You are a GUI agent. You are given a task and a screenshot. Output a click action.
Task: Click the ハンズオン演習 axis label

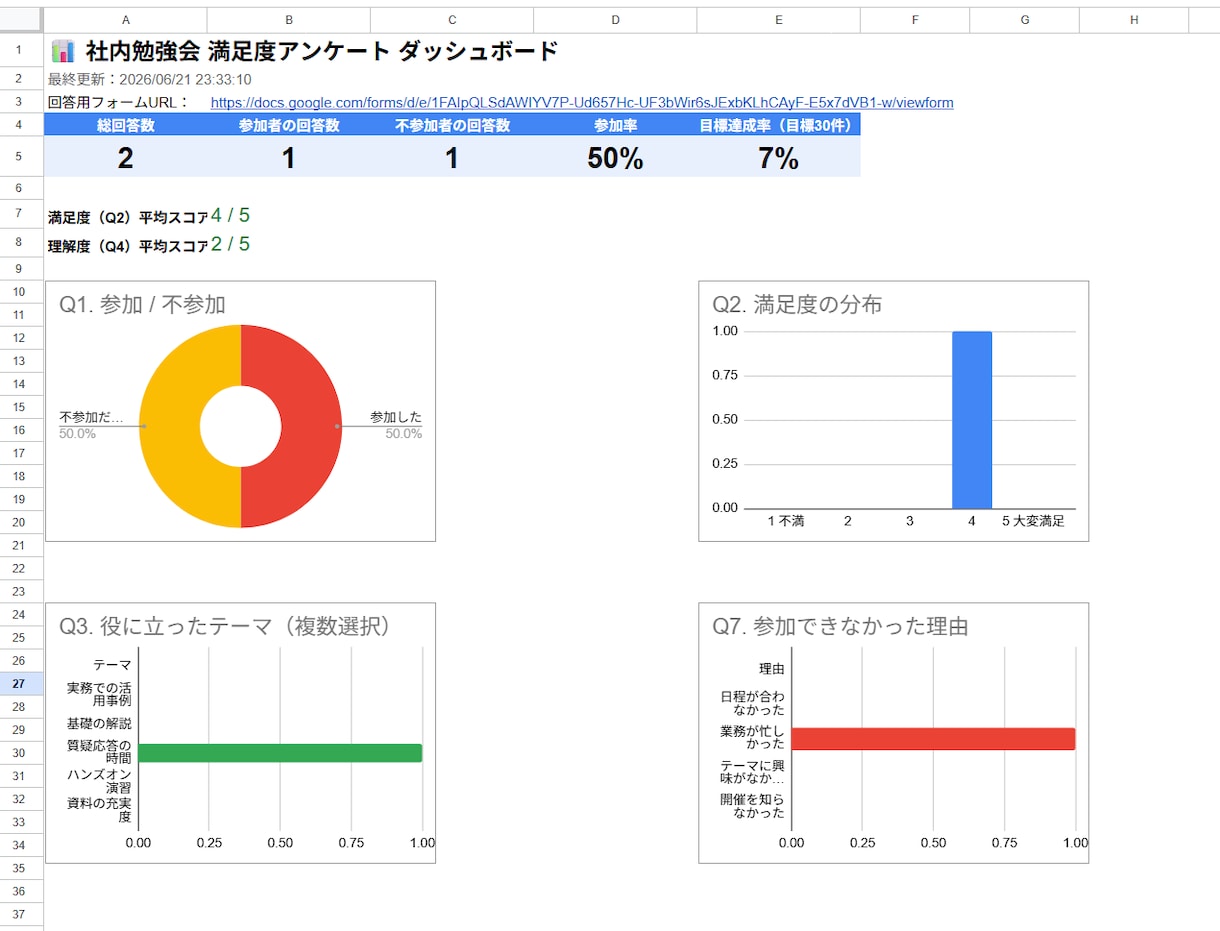click(99, 781)
